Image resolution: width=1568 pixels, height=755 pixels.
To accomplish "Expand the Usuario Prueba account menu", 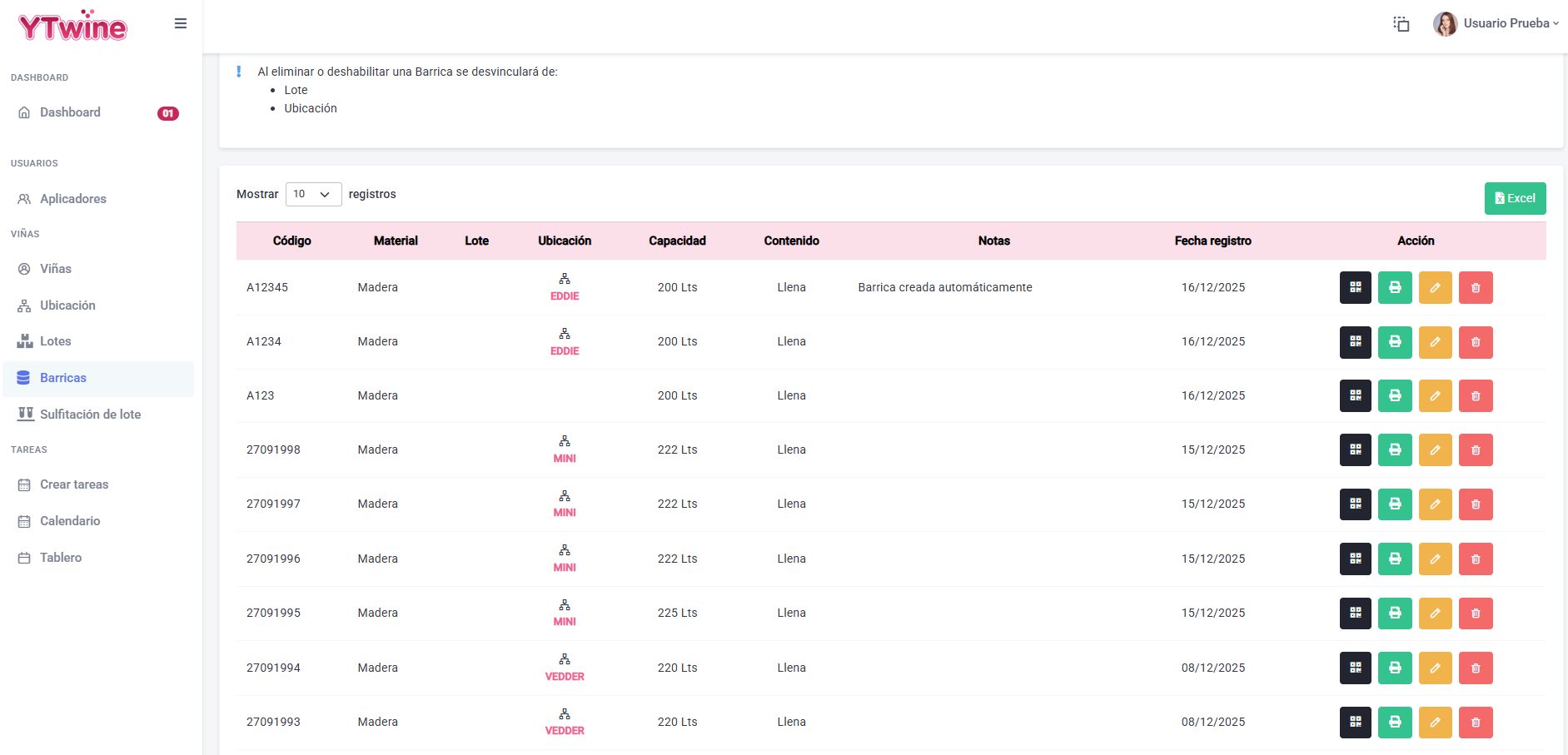I will click(x=1496, y=23).
